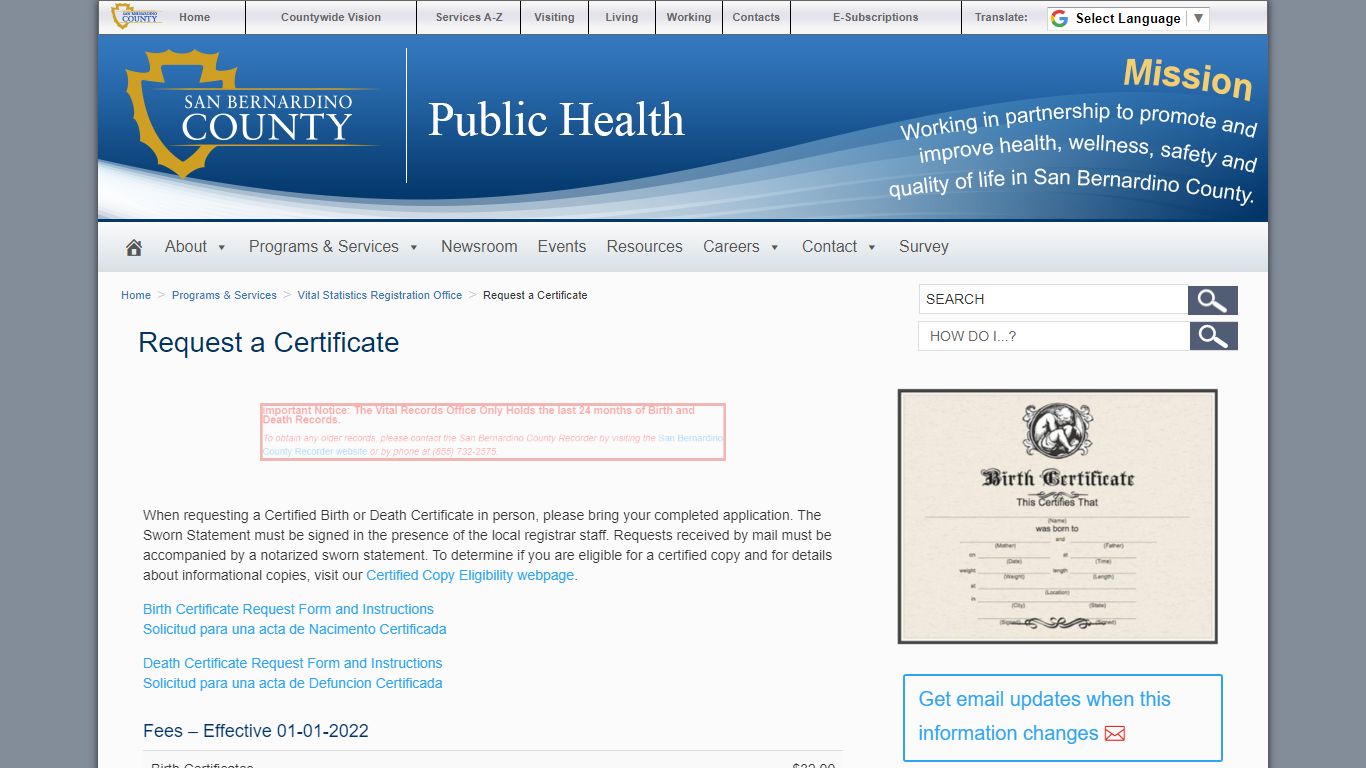Click the email envelope icon for updates
The width and height of the screenshot is (1366, 768).
pyautogui.click(x=1115, y=734)
